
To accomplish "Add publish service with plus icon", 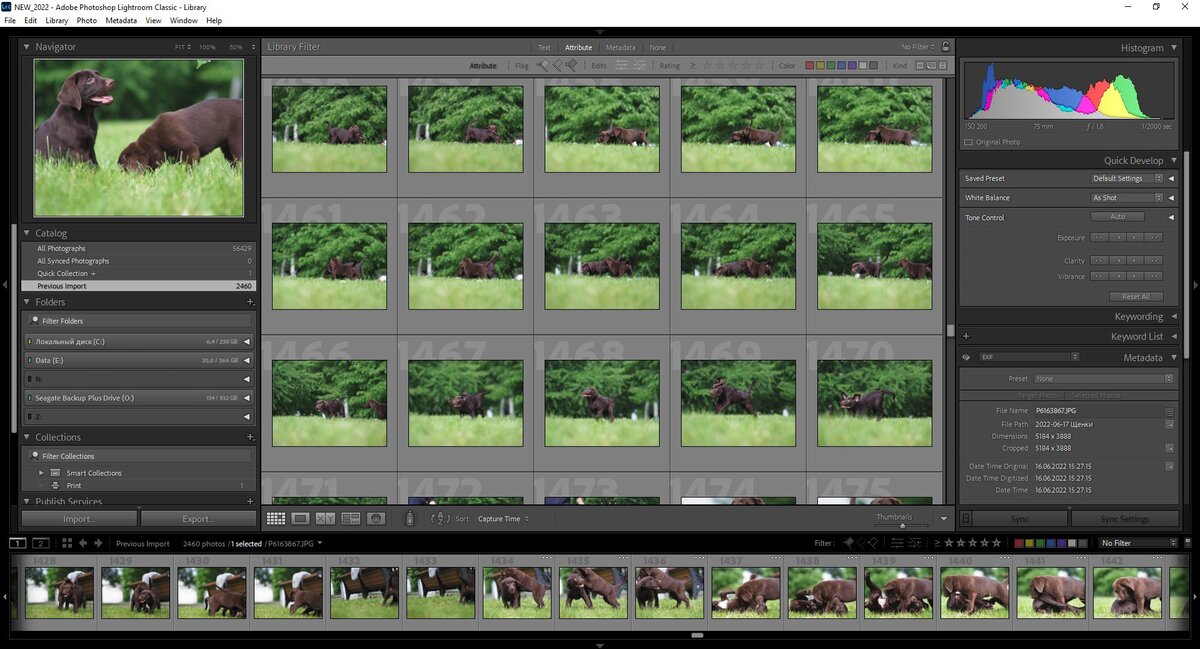I will click(250, 501).
